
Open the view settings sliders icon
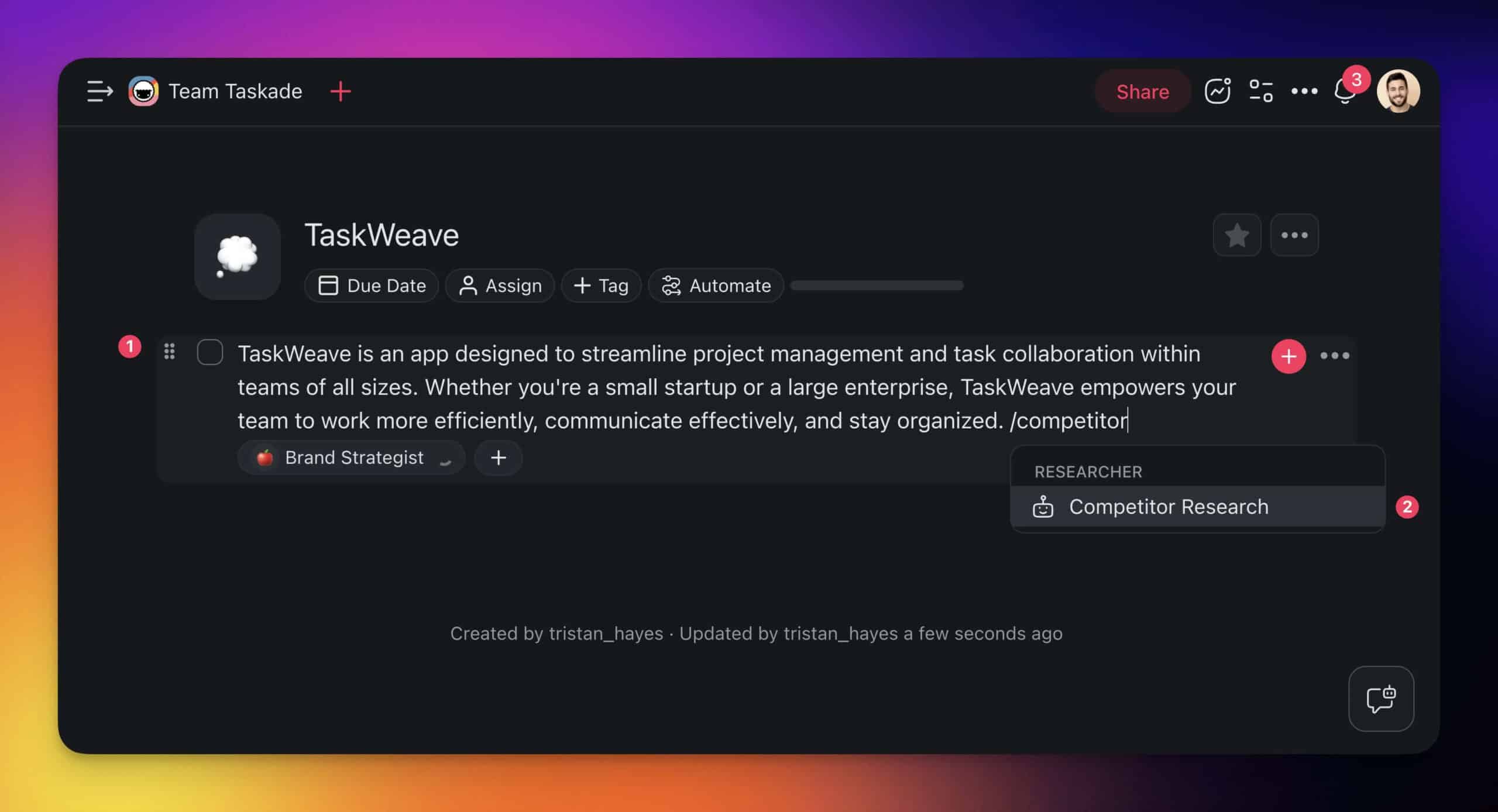[1261, 91]
